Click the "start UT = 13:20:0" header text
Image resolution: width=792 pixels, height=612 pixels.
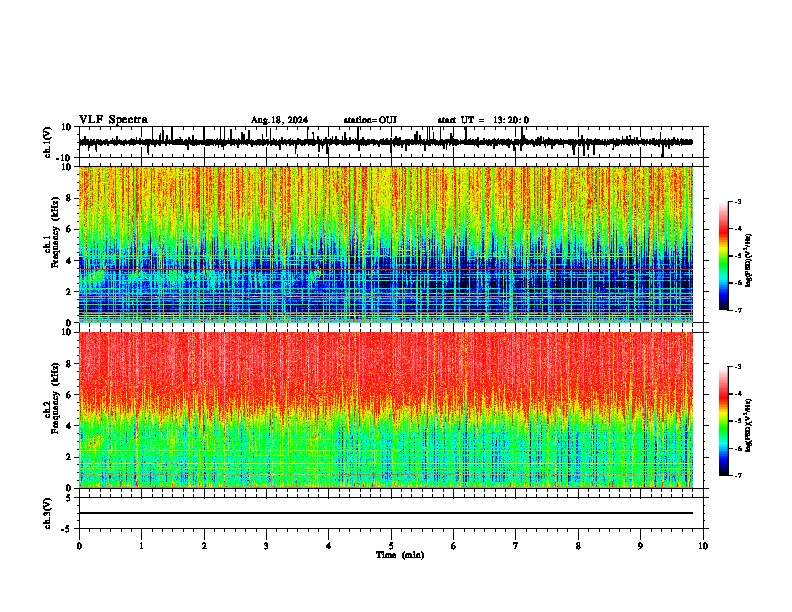click(x=483, y=120)
